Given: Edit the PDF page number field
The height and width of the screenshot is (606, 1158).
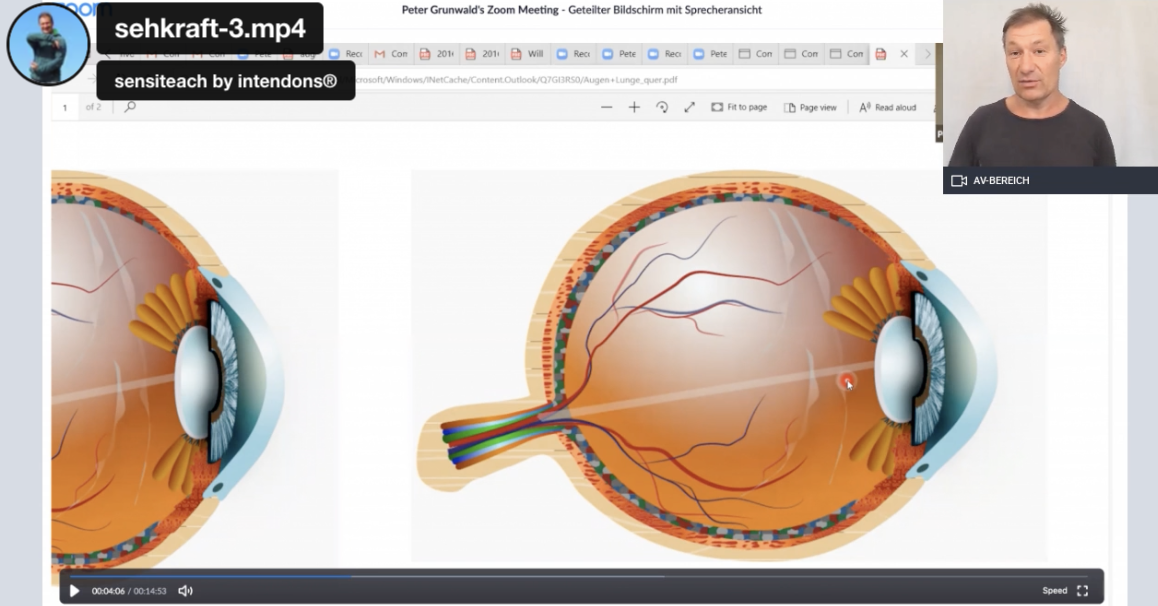Looking at the screenshot, I should click(65, 108).
